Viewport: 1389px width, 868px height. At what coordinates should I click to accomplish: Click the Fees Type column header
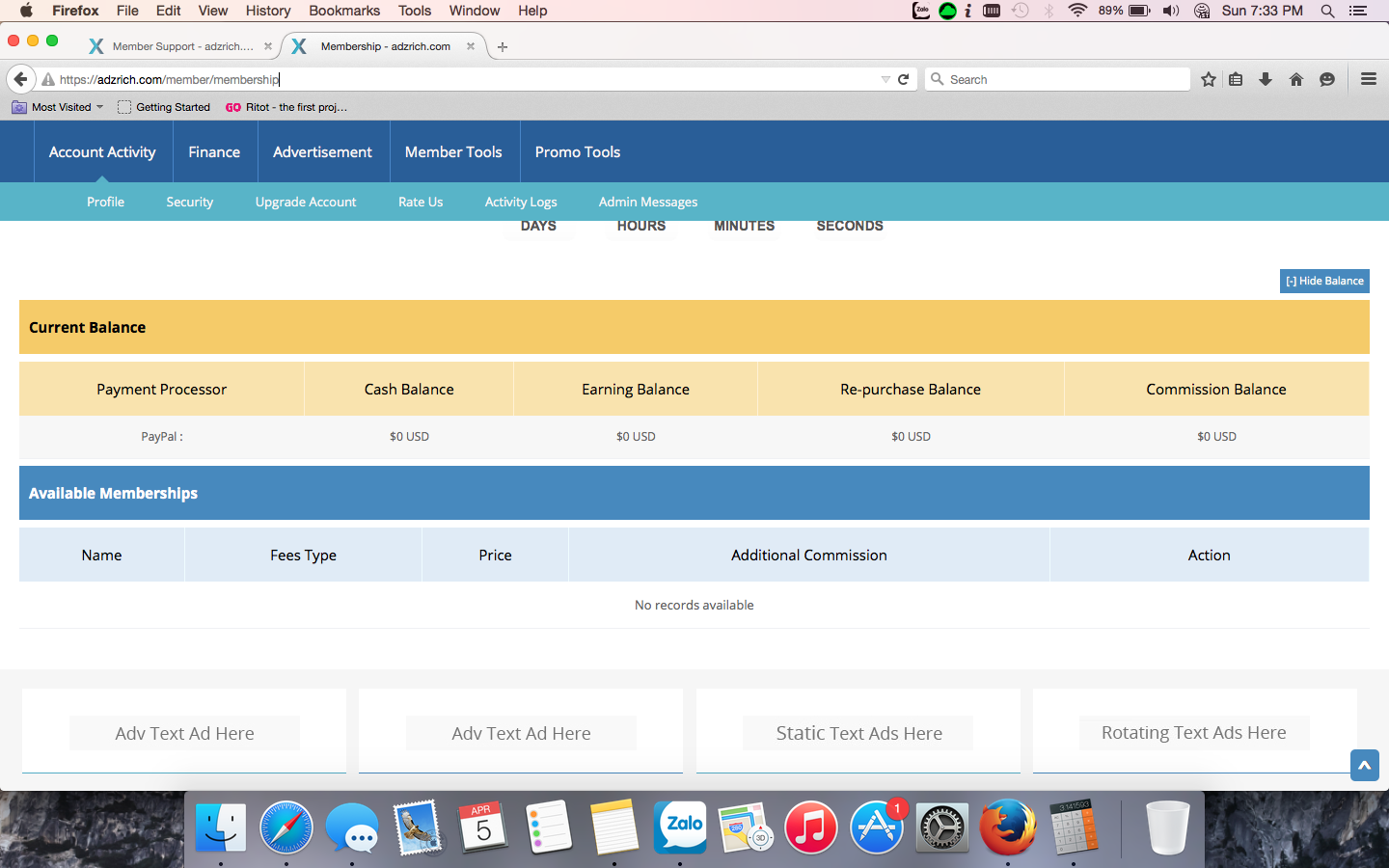coord(303,555)
